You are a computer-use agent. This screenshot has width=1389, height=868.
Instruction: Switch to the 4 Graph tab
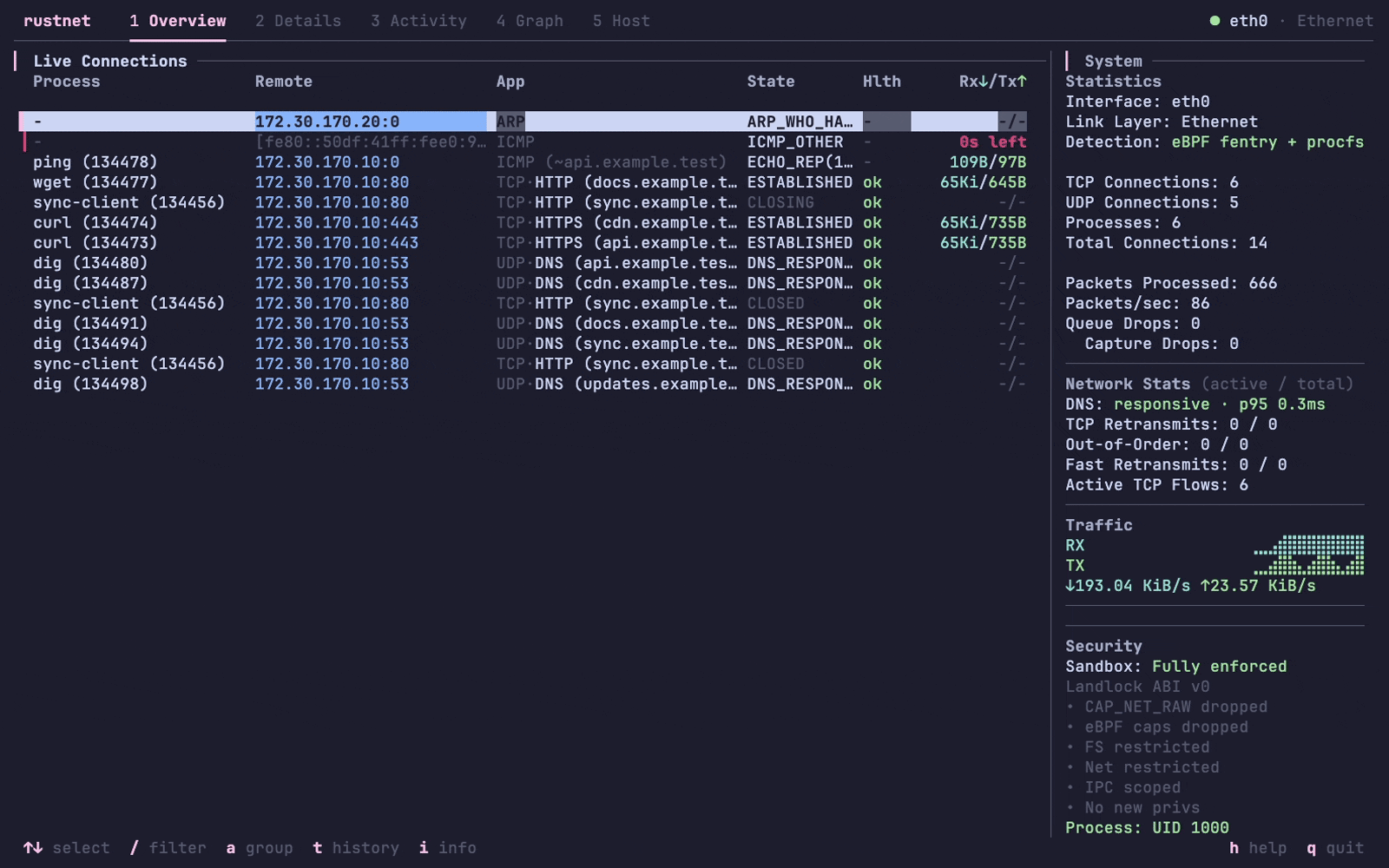click(x=530, y=21)
